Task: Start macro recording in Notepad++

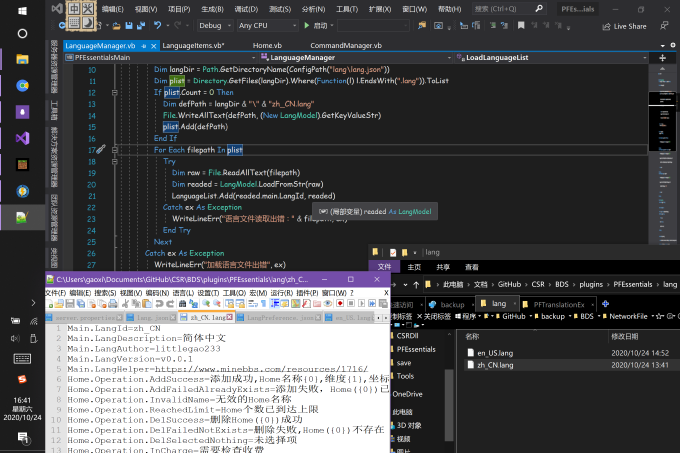Action: point(340,303)
